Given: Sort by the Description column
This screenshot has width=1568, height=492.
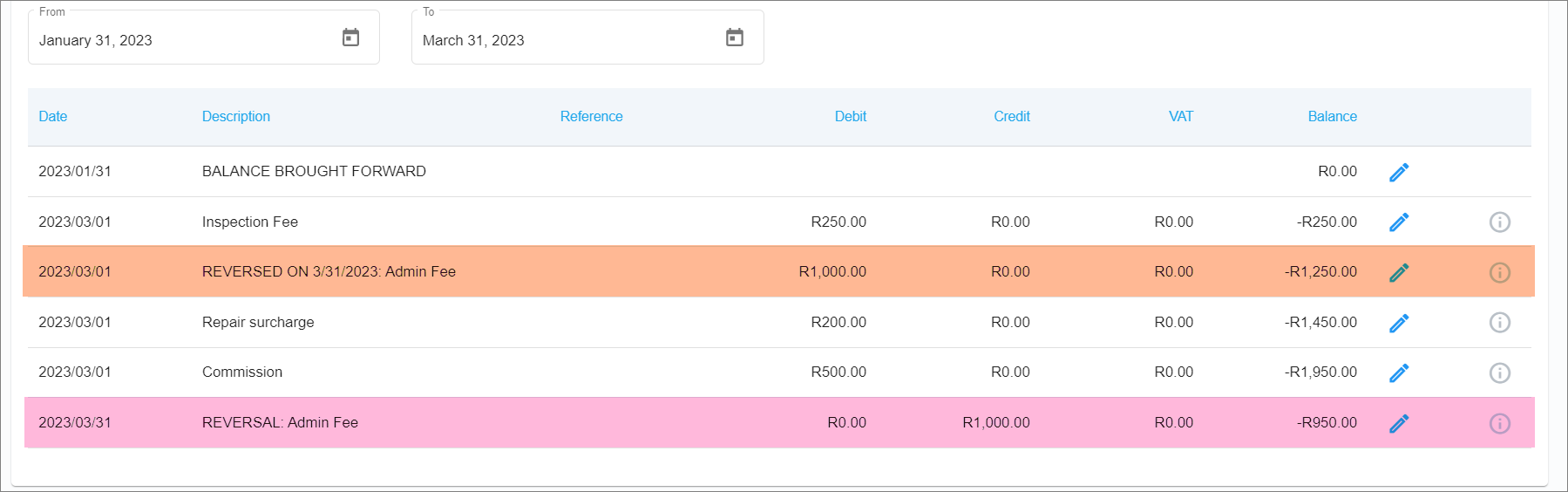Looking at the screenshot, I should click(236, 117).
